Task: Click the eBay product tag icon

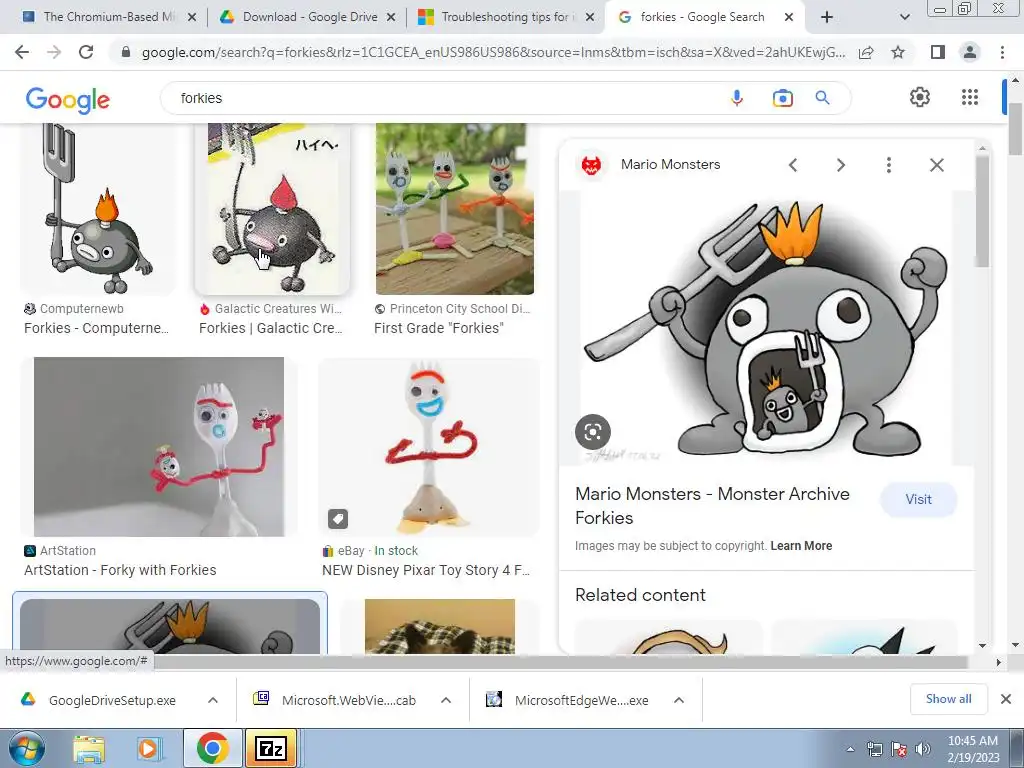Action: pos(338,519)
